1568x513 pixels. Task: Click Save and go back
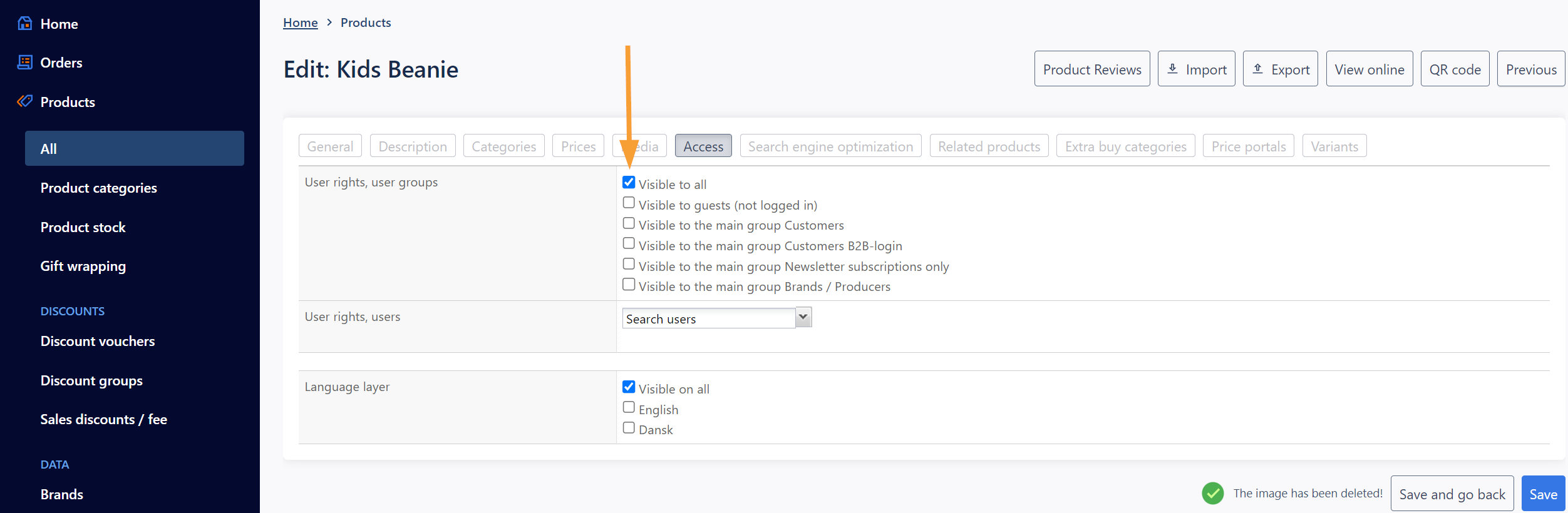[1452, 494]
